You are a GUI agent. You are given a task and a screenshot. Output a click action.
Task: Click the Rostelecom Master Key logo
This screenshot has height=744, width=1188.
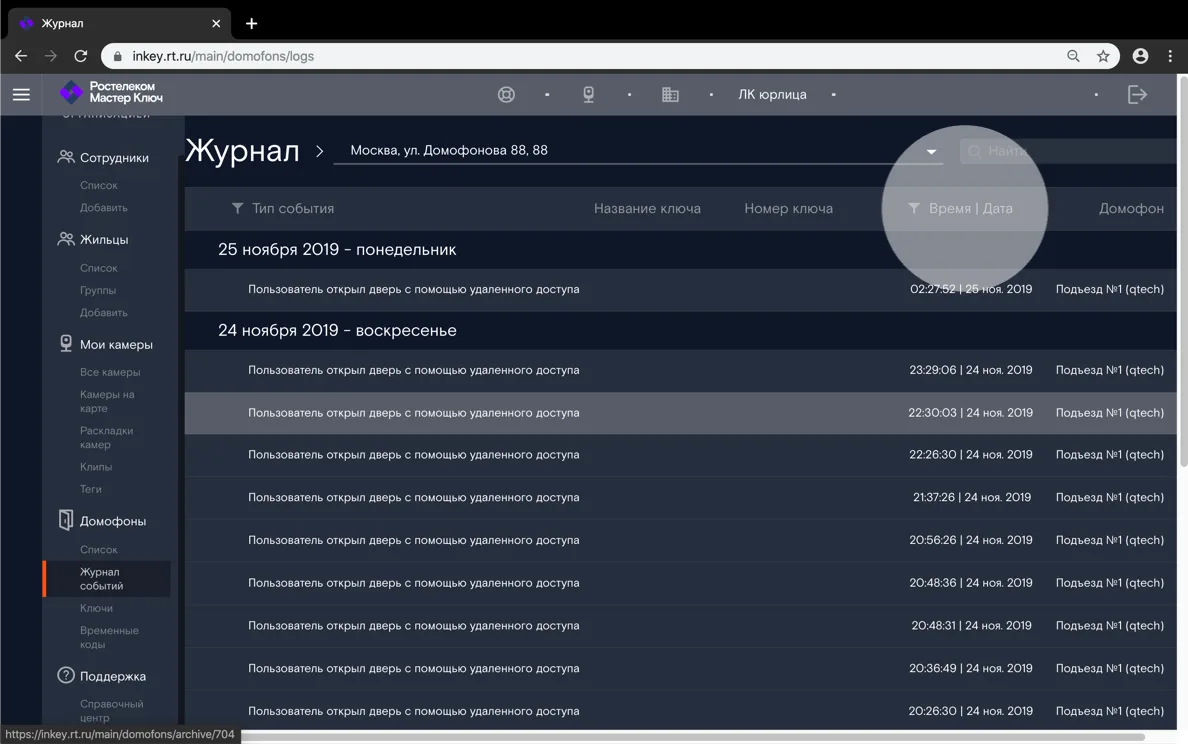pyautogui.click(x=111, y=92)
